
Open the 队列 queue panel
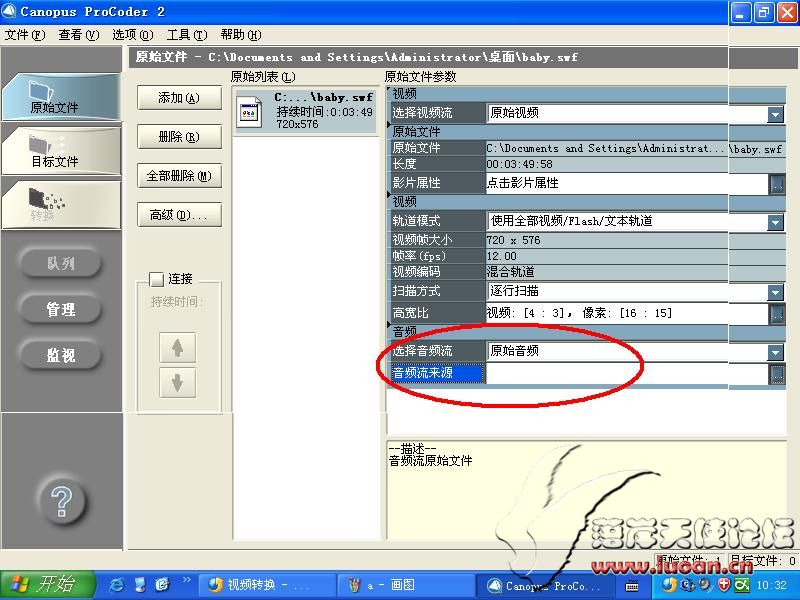[61, 263]
